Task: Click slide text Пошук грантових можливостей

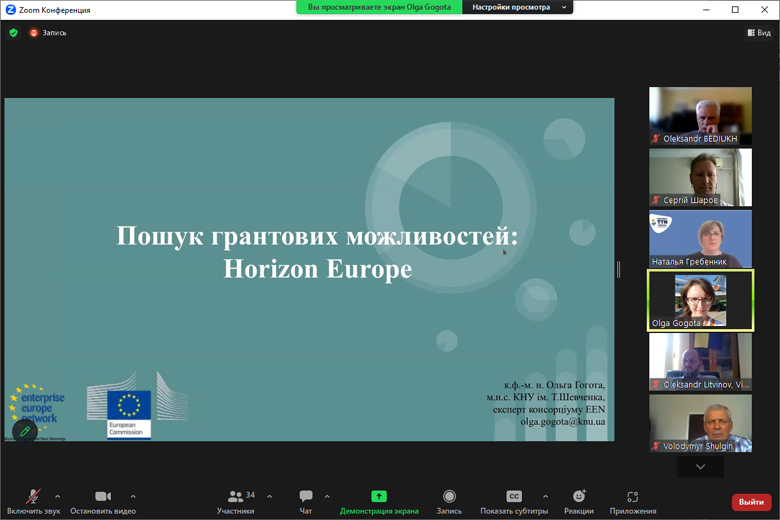Action: tap(317, 236)
